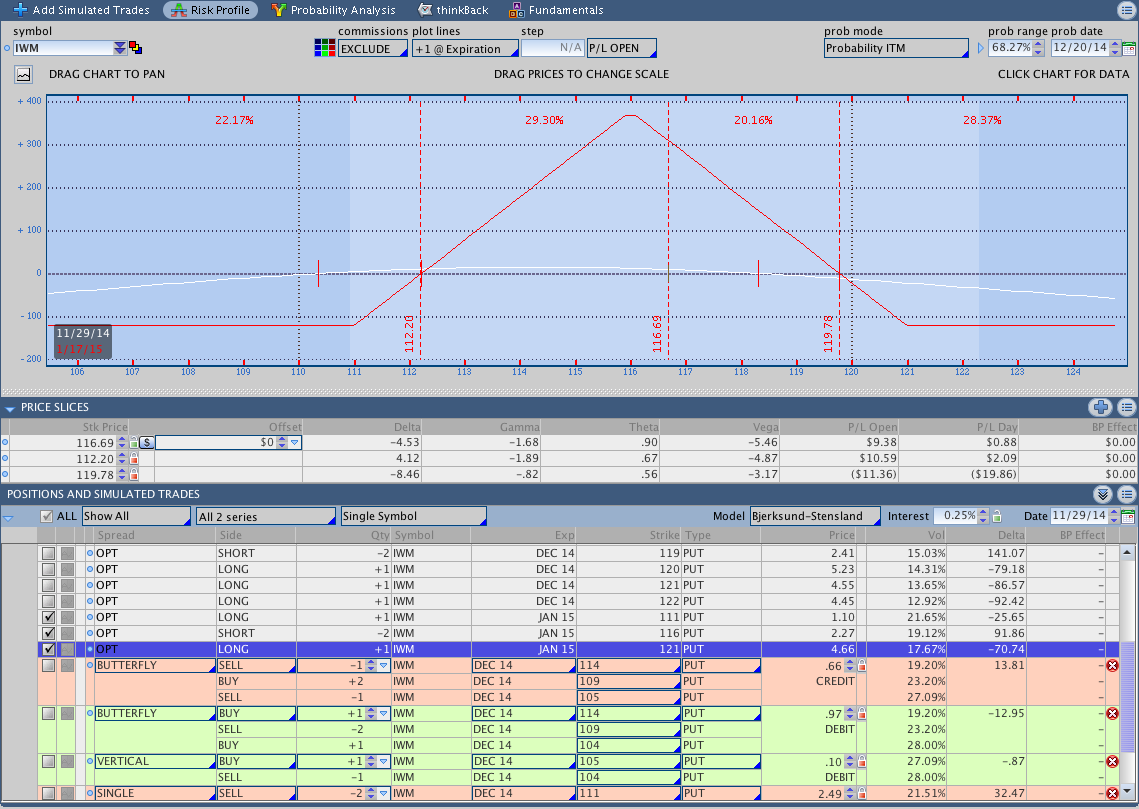The width and height of the screenshot is (1139, 809).
Task: Toggle the lock icon on the 119.78 slice
Action: [134, 474]
